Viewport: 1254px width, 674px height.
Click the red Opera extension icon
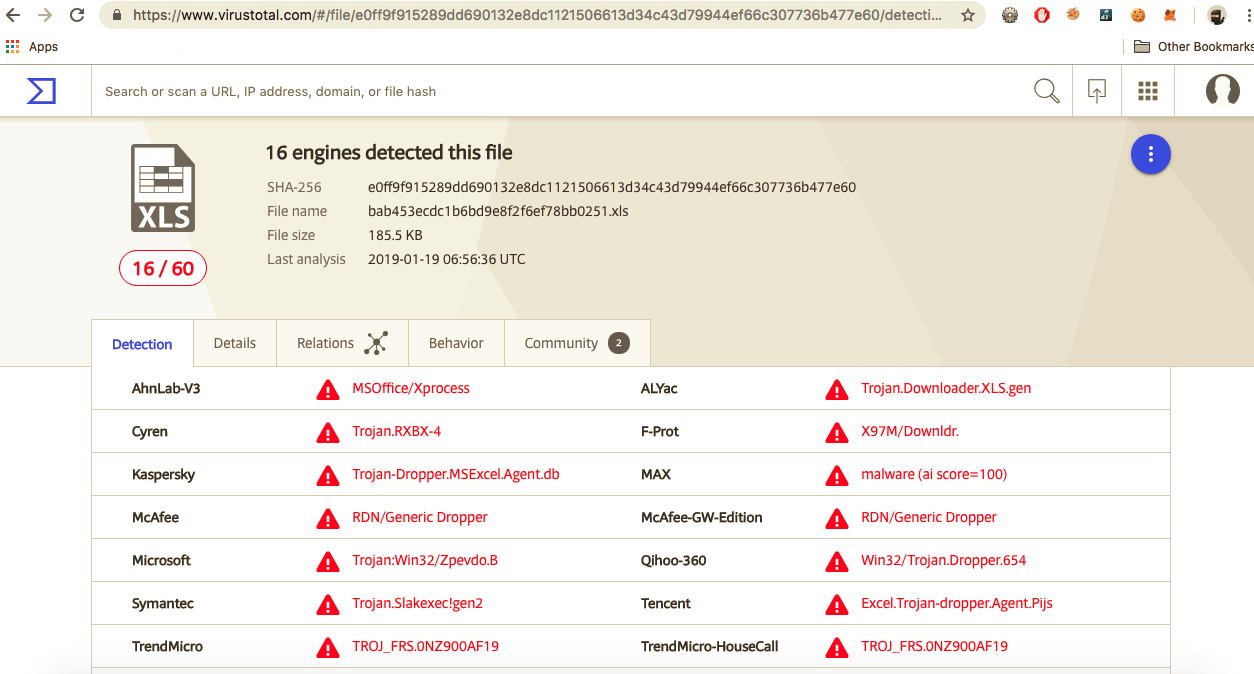(1041, 15)
